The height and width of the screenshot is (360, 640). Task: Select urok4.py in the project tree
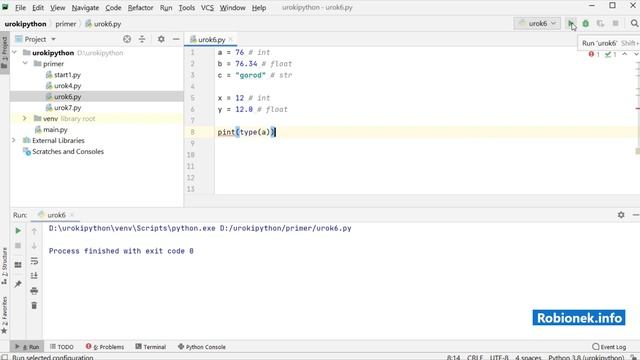click(67, 86)
